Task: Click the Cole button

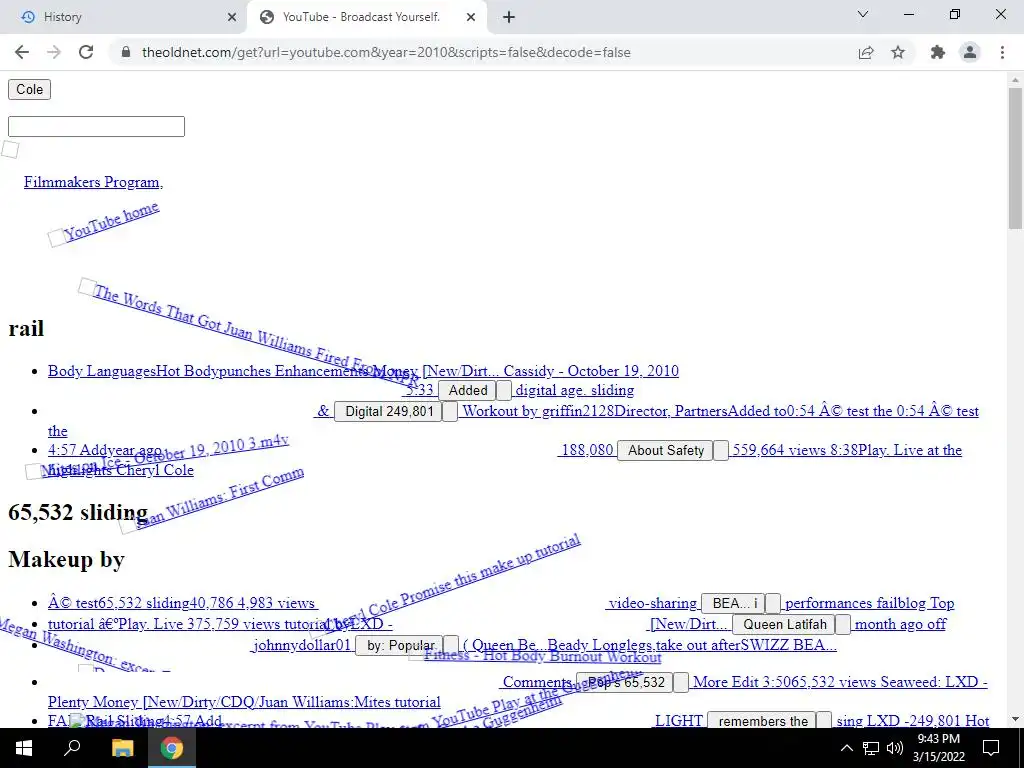Action: 29,89
